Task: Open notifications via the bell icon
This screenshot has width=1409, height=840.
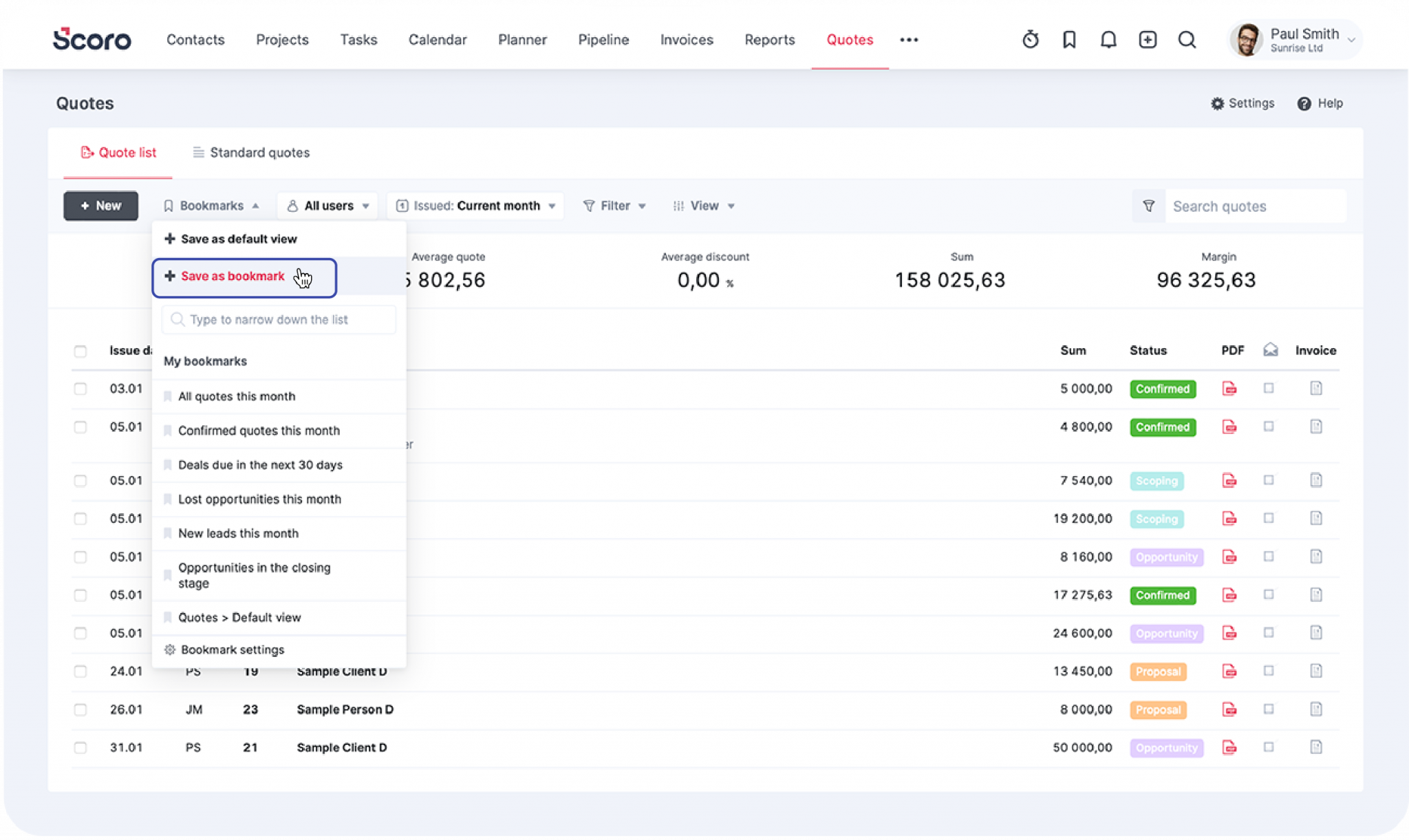Action: tap(1108, 39)
